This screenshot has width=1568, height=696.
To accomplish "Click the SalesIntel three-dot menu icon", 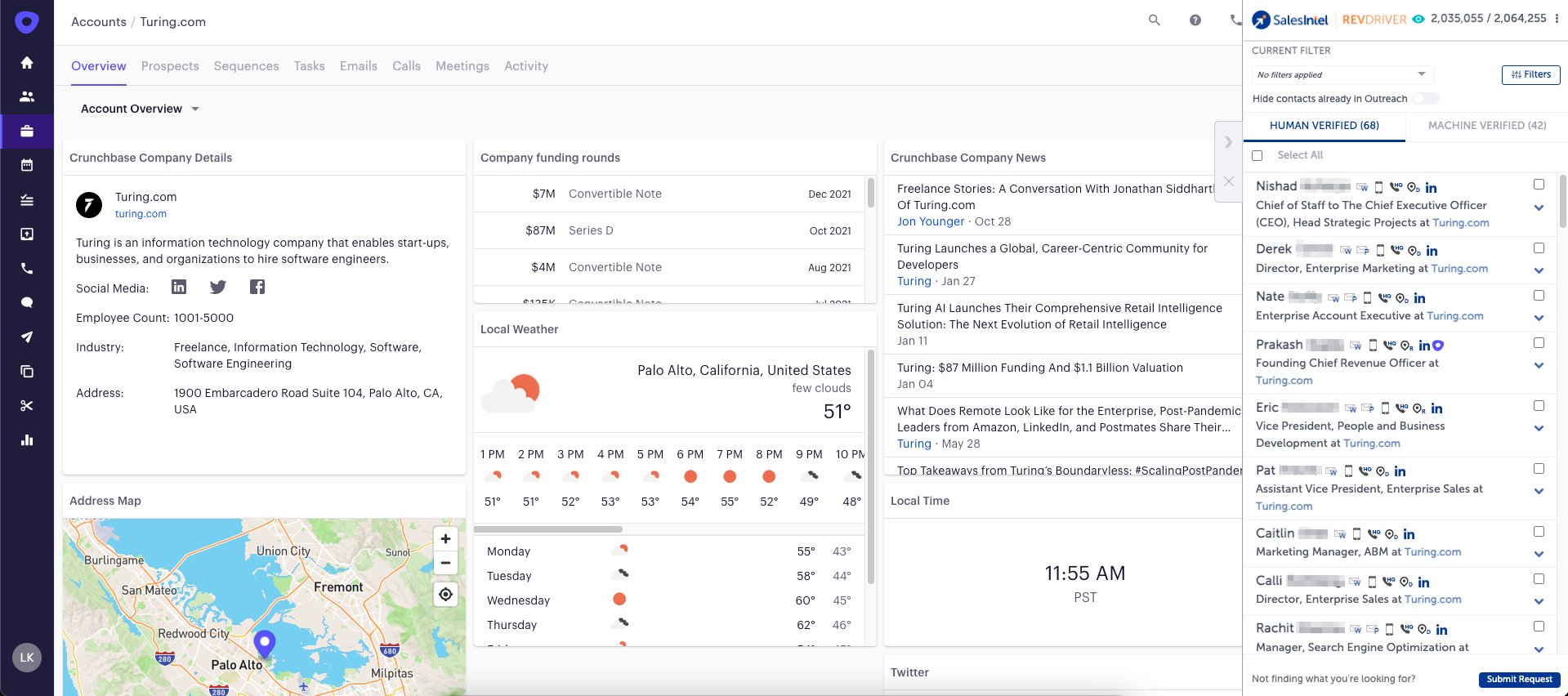I will (x=1557, y=19).
